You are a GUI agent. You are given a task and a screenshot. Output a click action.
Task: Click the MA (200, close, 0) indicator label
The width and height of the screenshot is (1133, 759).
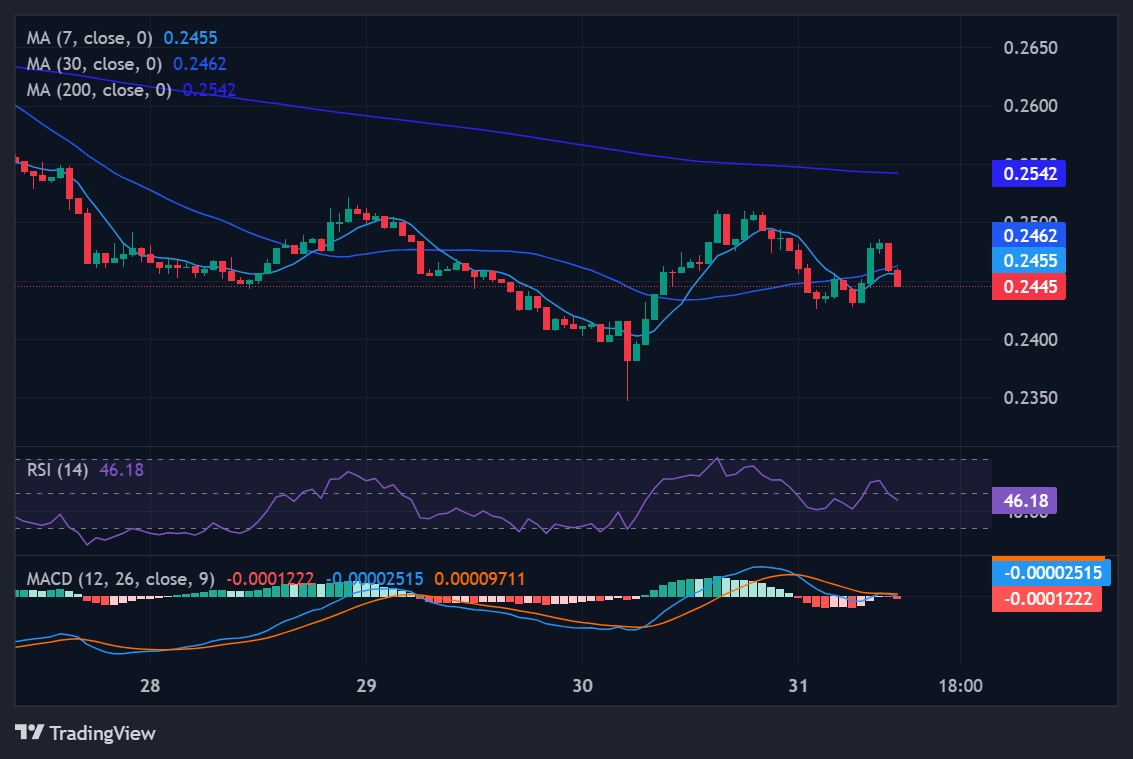point(99,90)
